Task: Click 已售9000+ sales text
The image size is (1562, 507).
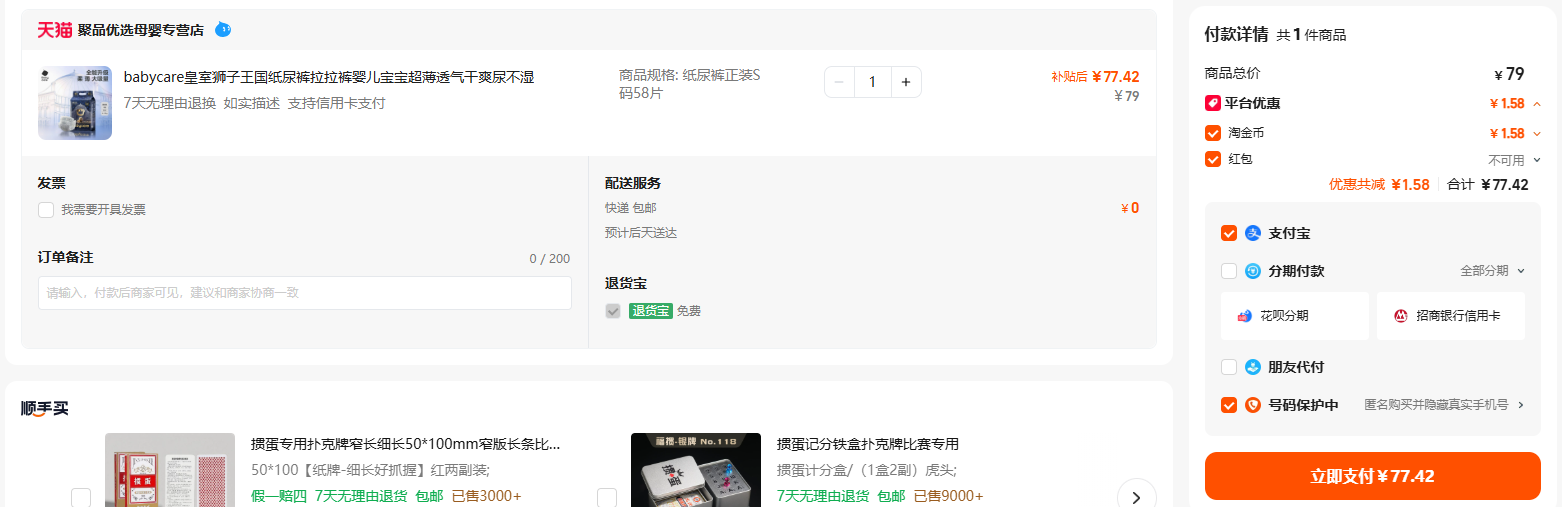Action: [x=948, y=496]
